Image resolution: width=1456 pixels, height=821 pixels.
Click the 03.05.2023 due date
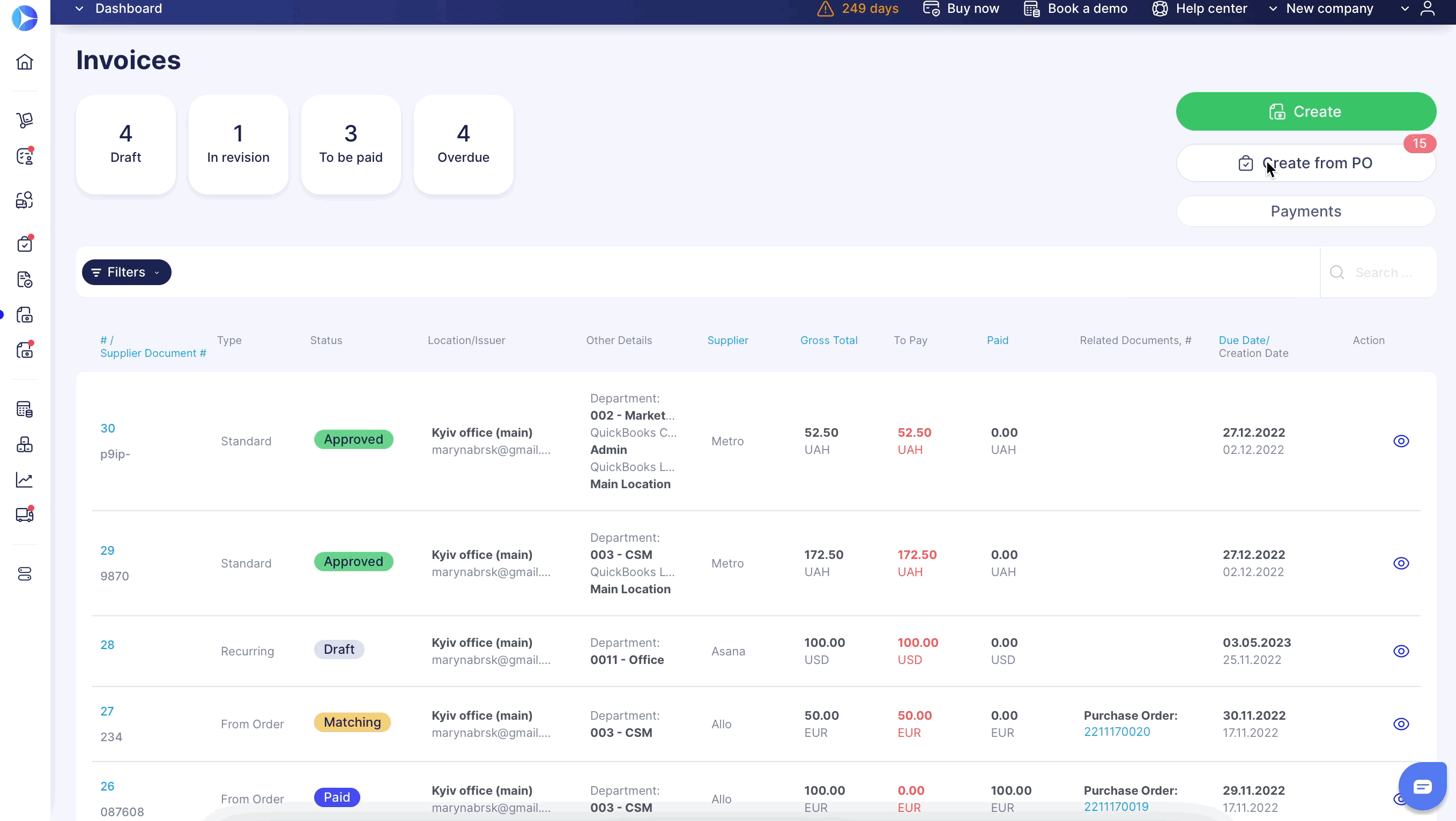tap(1257, 643)
